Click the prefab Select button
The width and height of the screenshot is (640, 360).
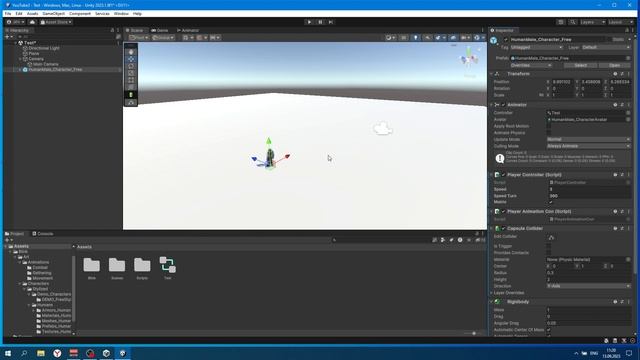point(580,65)
